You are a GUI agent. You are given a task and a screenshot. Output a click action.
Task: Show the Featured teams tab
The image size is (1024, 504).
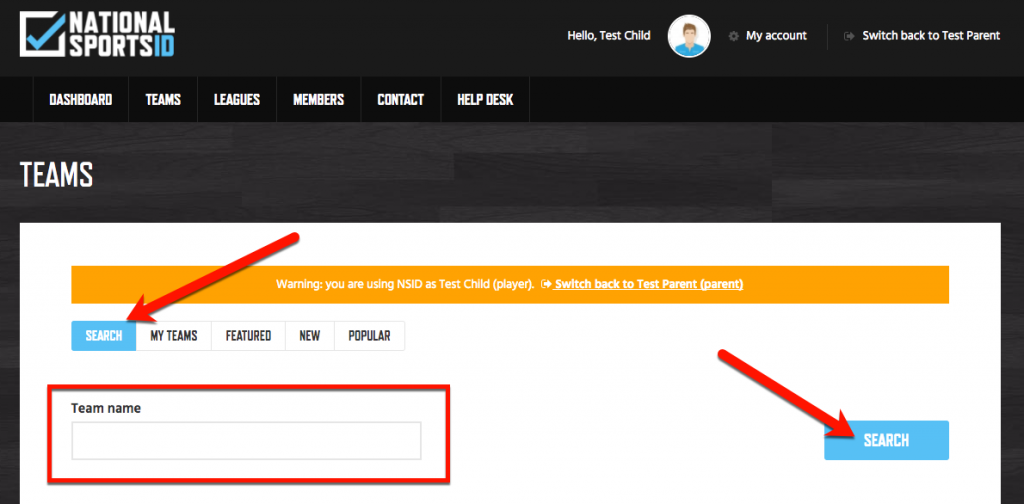point(248,336)
